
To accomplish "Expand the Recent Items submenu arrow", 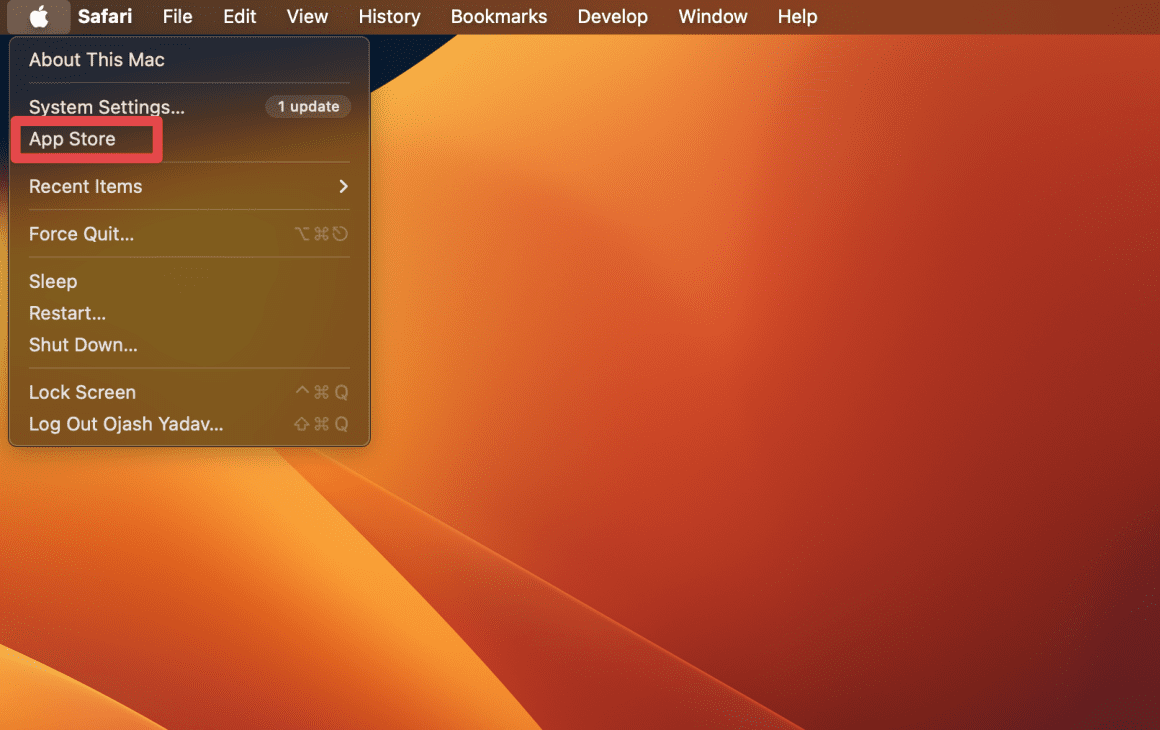I will coord(343,187).
